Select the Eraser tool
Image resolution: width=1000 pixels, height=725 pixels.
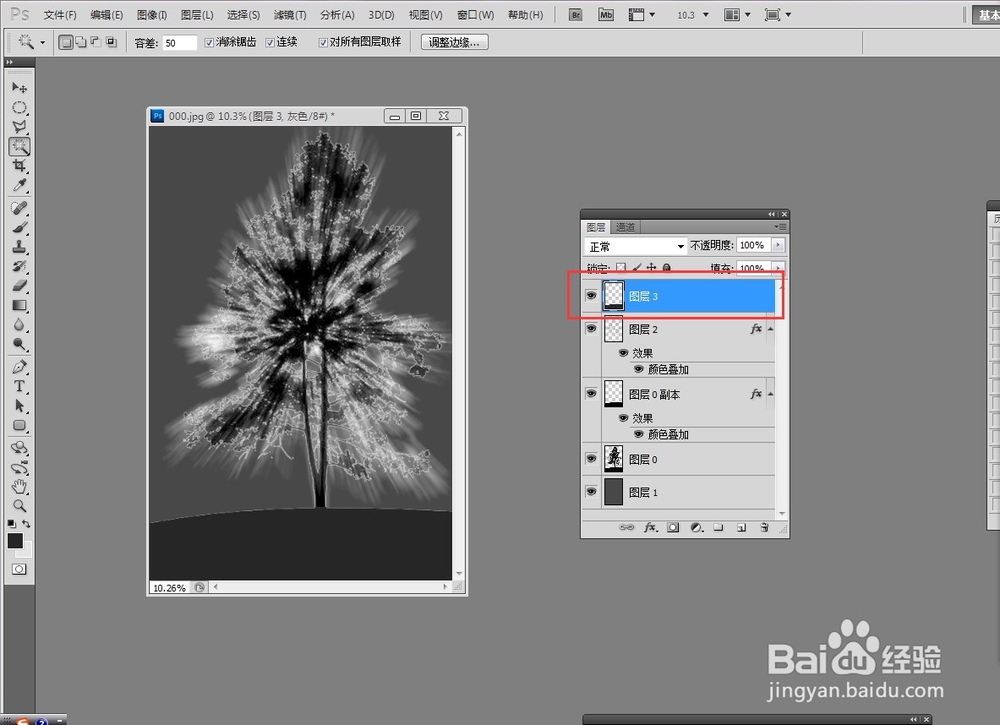pyautogui.click(x=19, y=286)
